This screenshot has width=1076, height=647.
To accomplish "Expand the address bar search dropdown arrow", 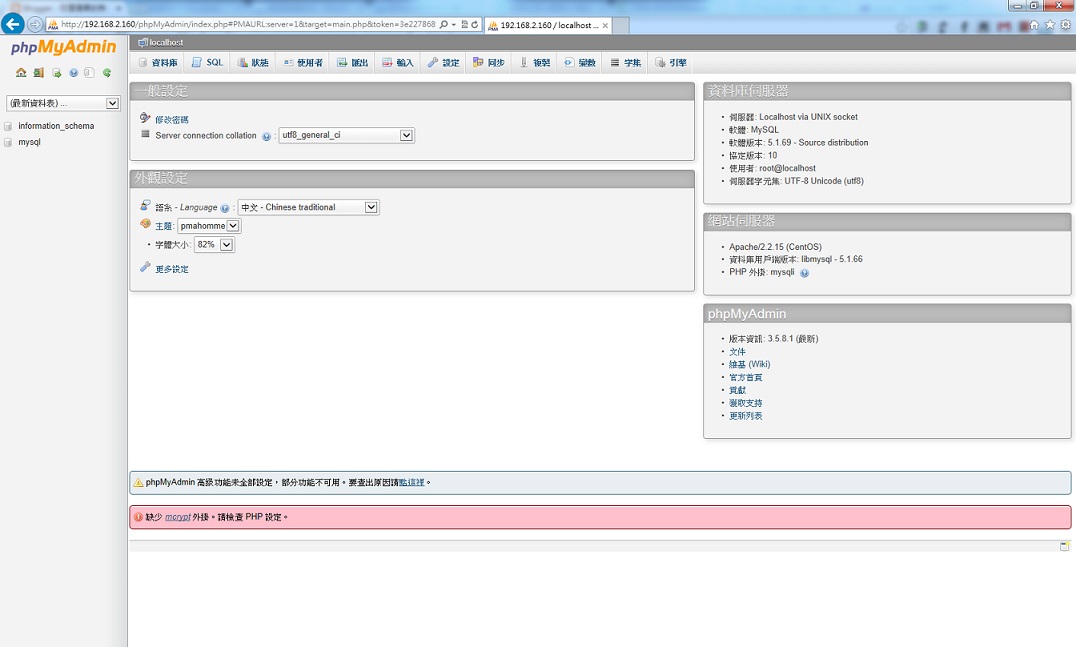I will [x=454, y=25].
